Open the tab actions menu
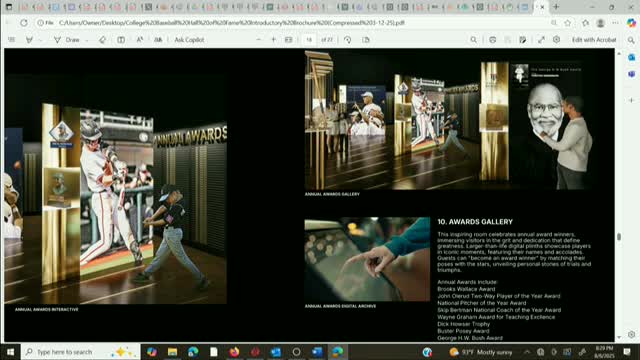Image resolution: width=640 pixels, height=360 pixels. coord(9,7)
